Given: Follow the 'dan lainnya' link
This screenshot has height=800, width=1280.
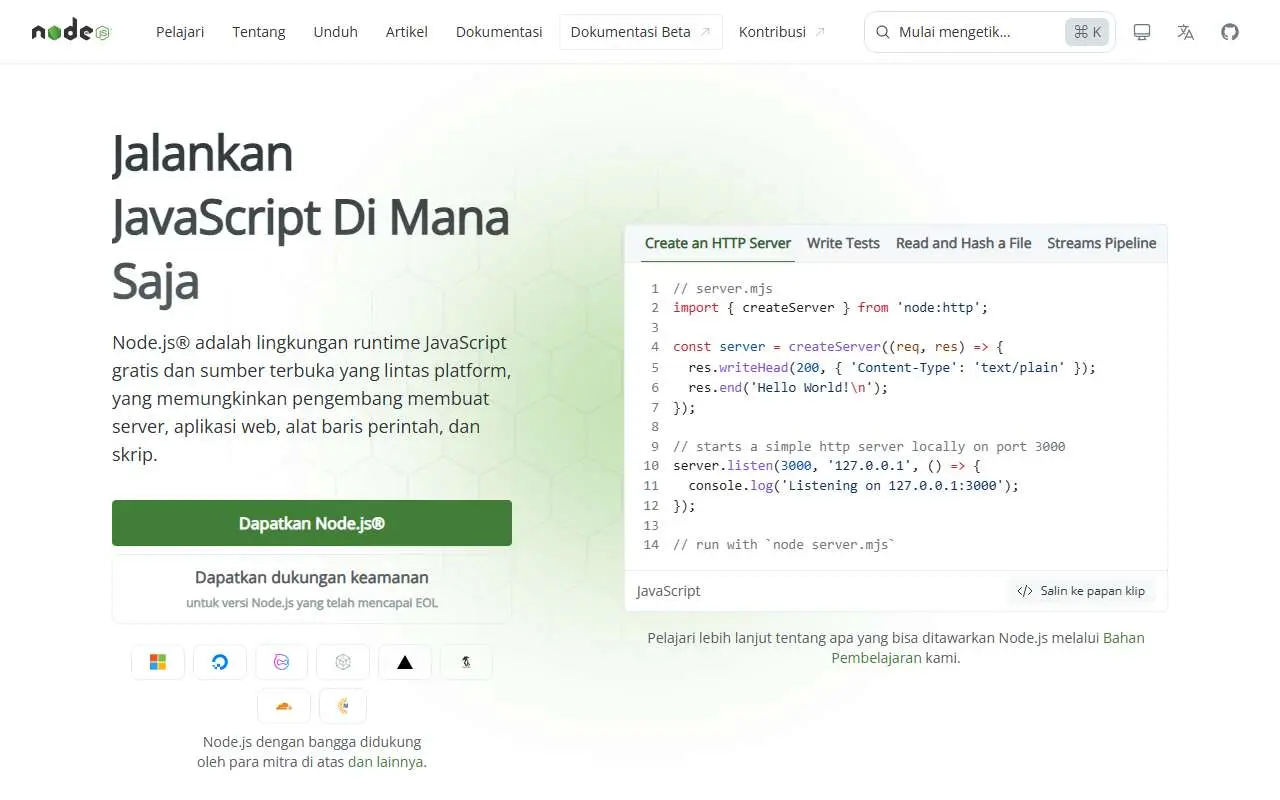Looking at the screenshot, I should (x=385, y=762).
